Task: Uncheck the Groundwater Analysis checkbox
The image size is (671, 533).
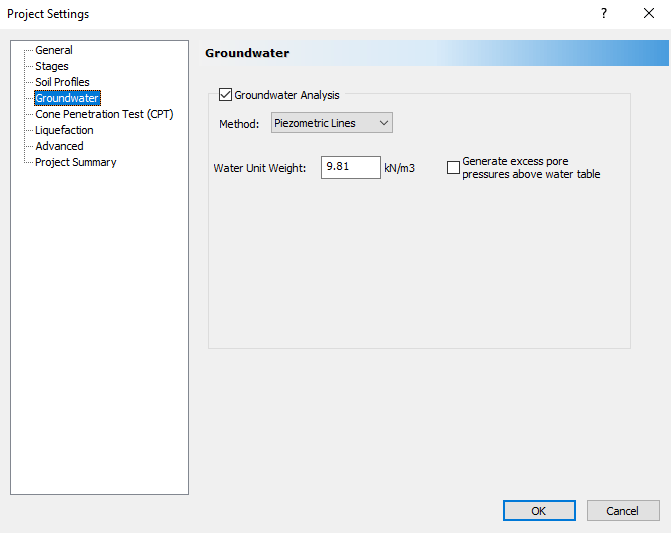Action: [x=225, y=96]
